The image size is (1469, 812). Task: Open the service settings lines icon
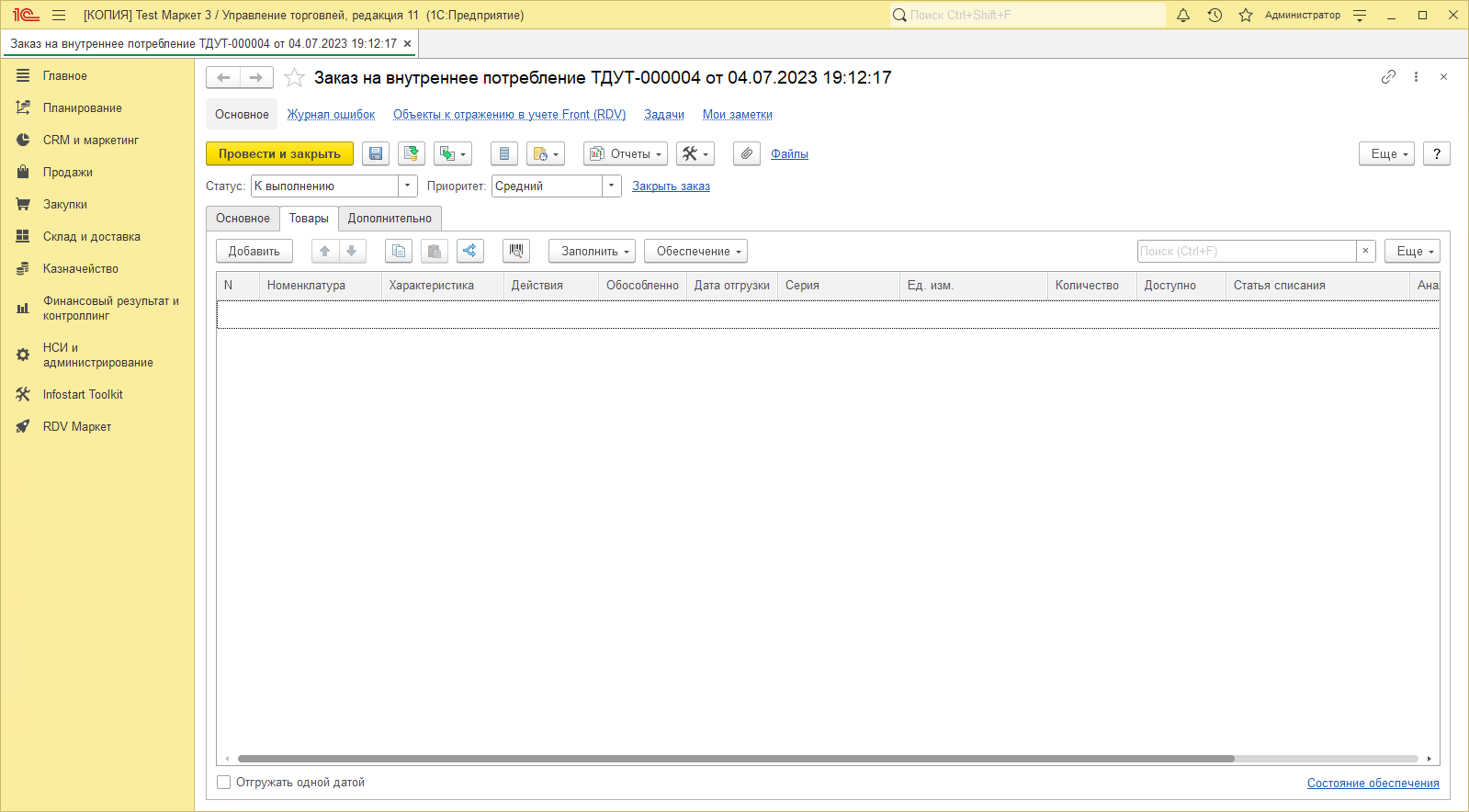point(1360,15)
